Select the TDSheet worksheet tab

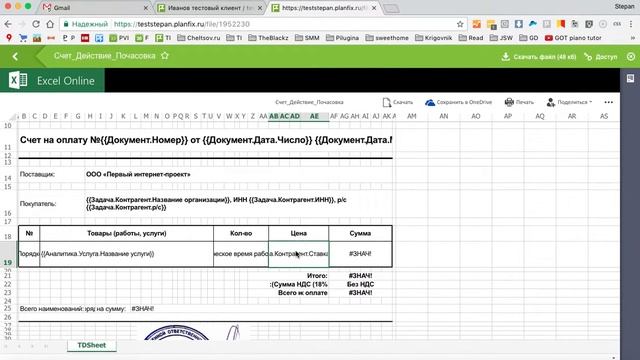[x=92, y=345]
